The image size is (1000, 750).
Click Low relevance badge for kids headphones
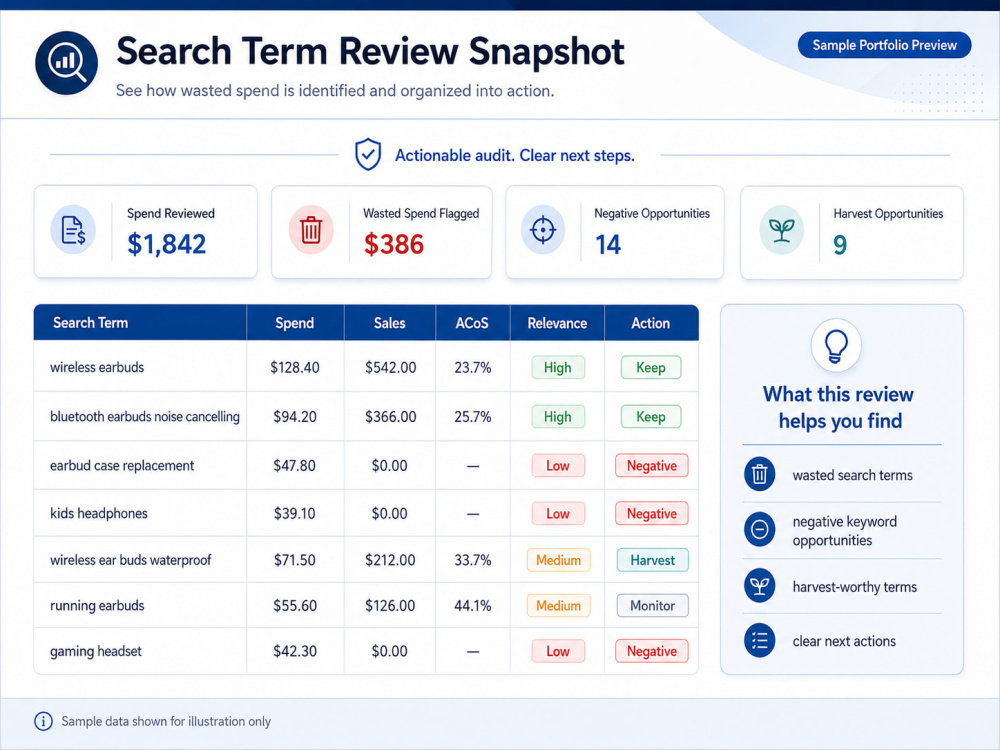(x=558, y=513)
